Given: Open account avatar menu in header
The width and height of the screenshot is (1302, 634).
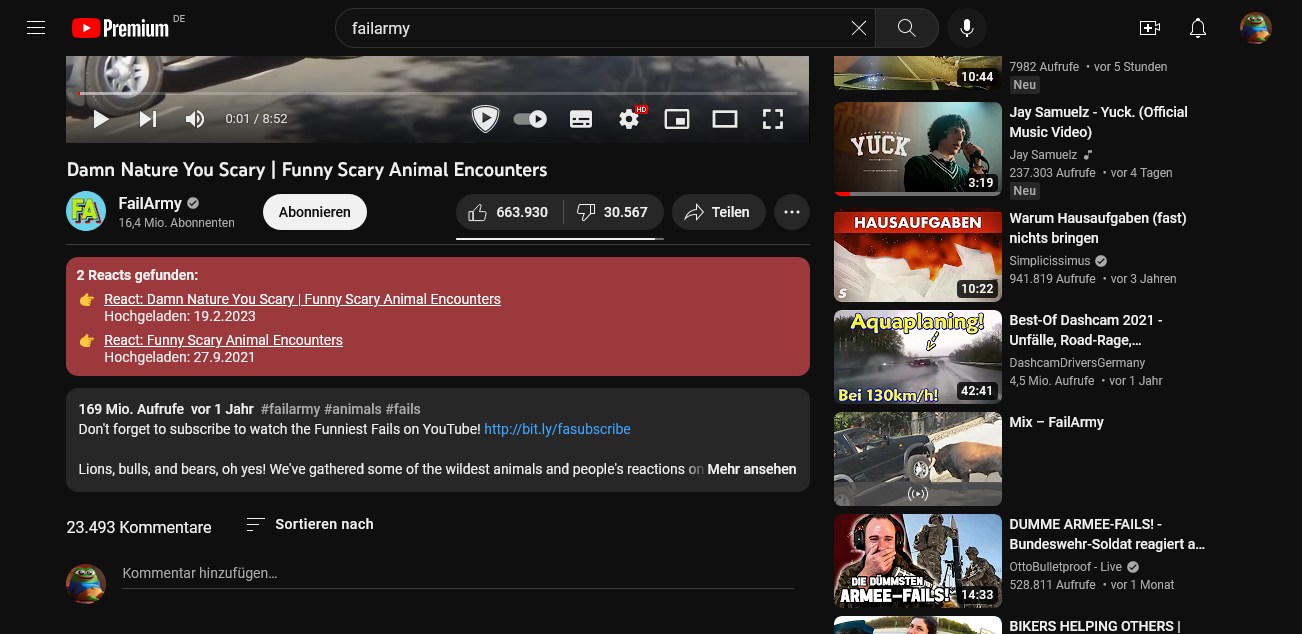Looking at the screenshot, I should point(1256,28).
